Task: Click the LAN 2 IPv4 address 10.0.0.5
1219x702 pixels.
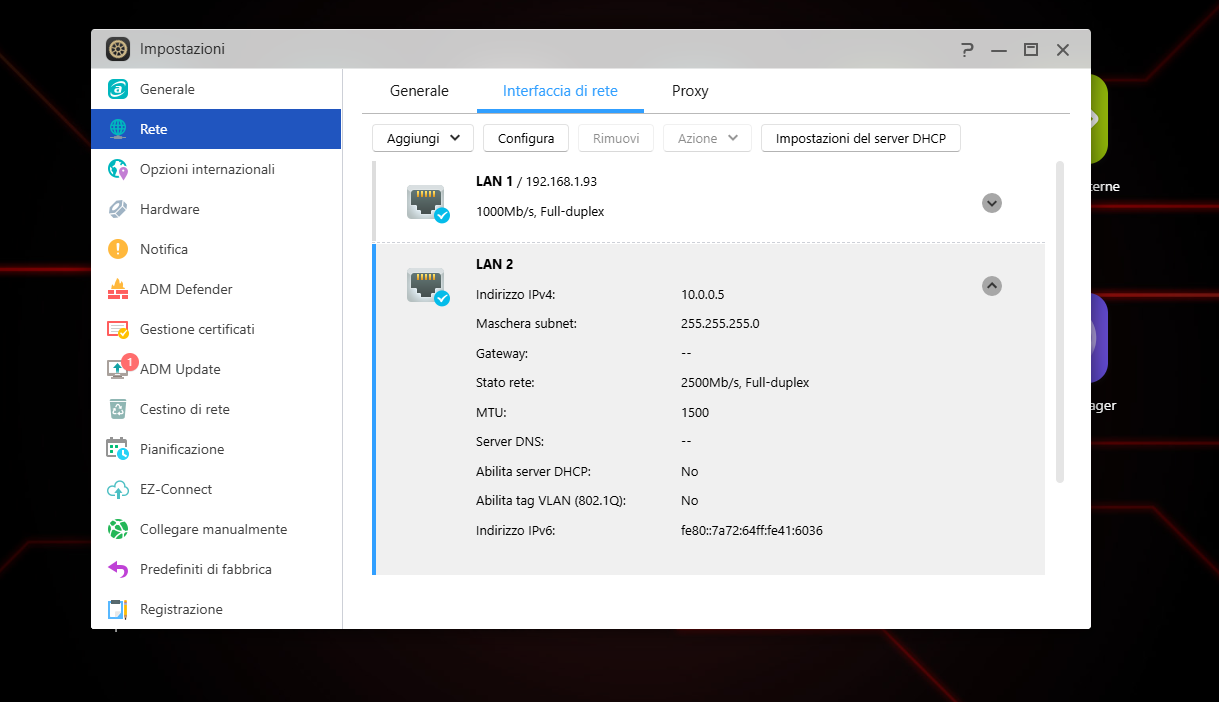Action: point(702,295)
